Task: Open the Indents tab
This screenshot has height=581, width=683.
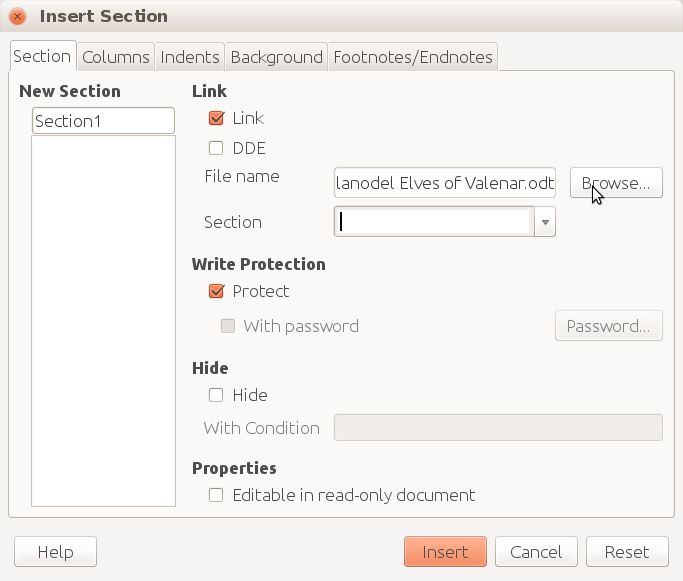Action: (190, 57)
